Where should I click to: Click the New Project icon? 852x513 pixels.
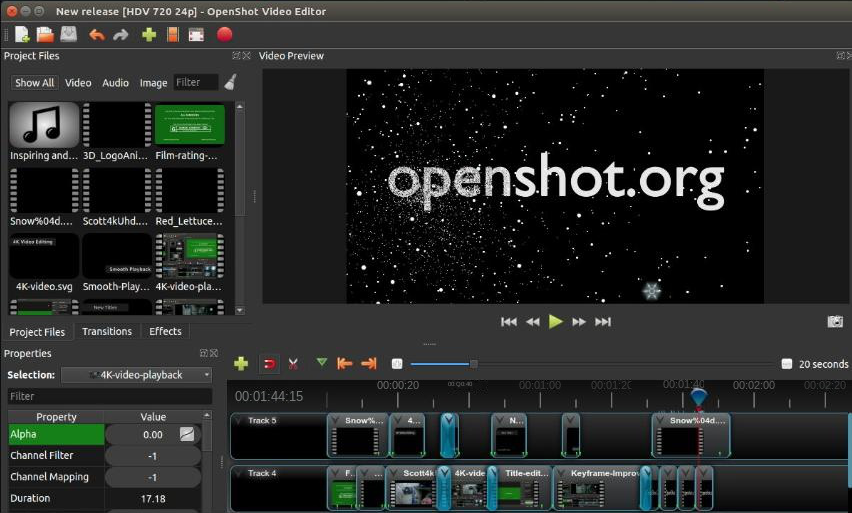click(22, 35)
